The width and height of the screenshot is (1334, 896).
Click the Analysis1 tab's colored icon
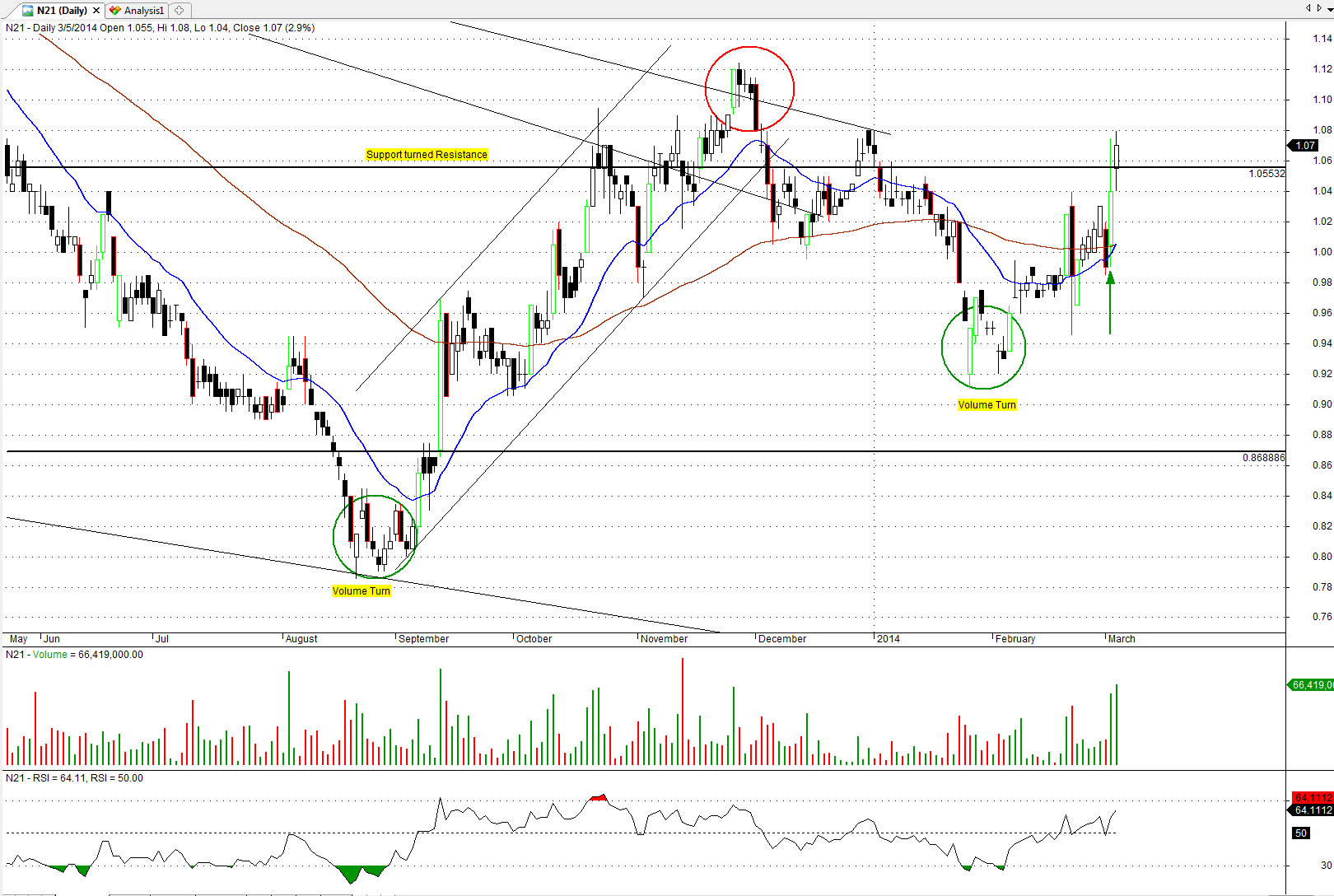tap(115, 11)
